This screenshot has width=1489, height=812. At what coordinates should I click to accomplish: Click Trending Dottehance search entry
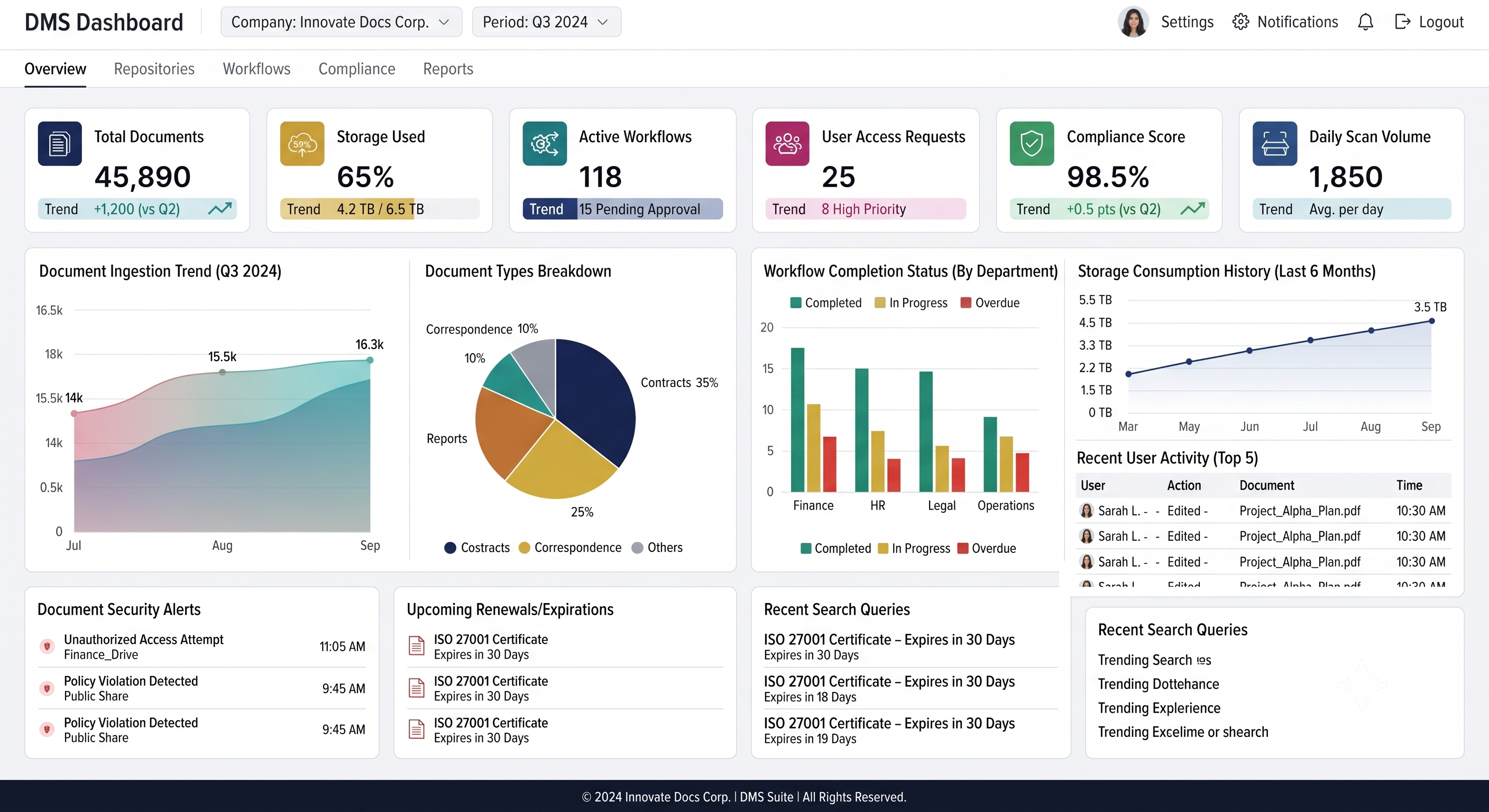[x=1159, y=684]
